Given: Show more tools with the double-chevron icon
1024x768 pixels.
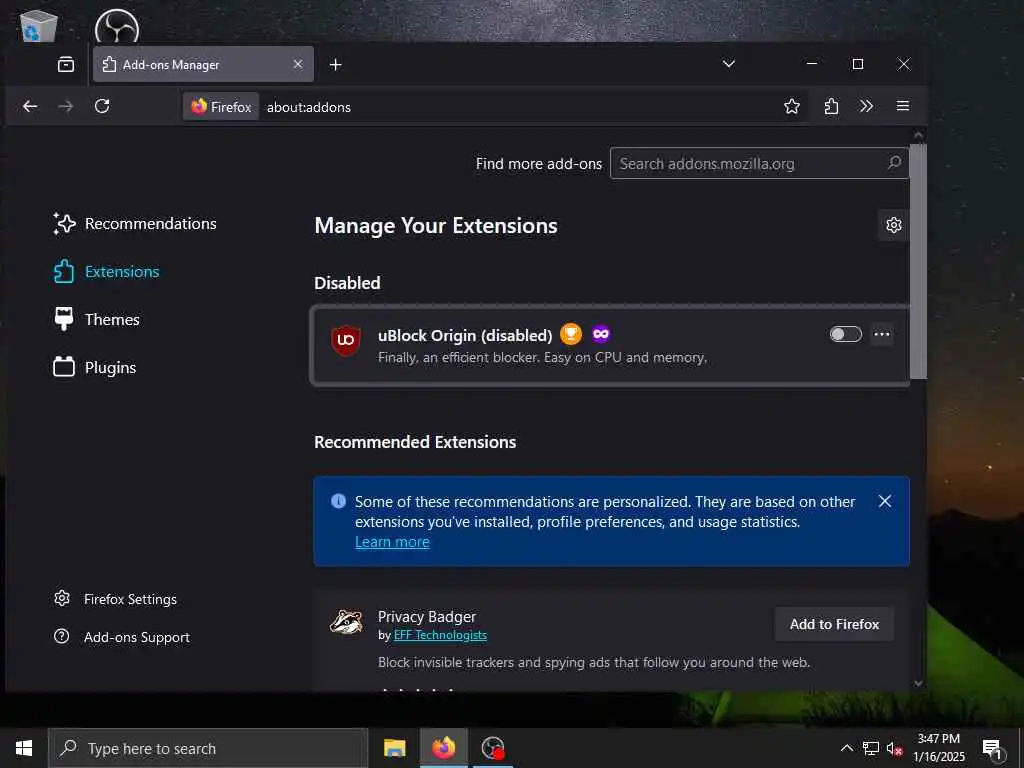Looking at the screenshot, I should (867, 106).
